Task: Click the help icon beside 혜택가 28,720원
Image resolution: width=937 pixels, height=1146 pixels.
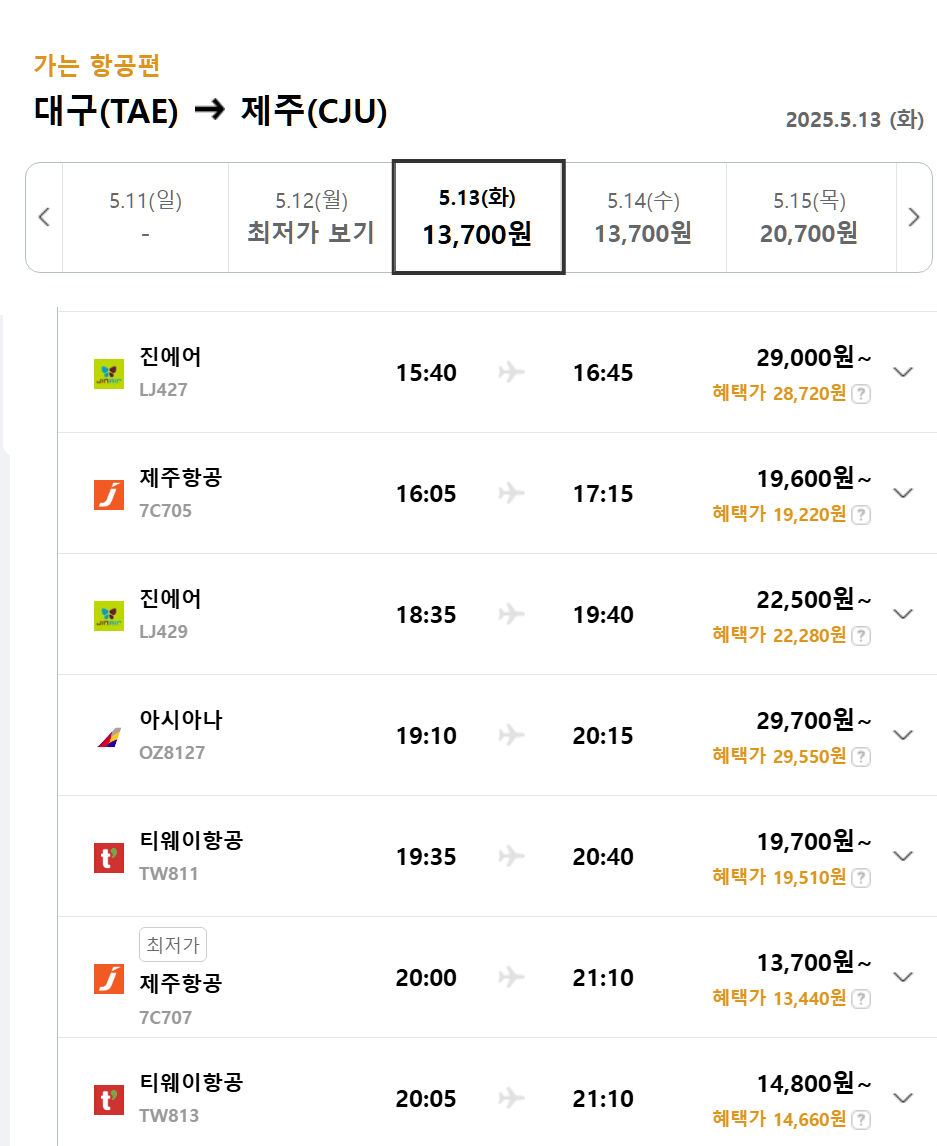Action: [860, 394]
